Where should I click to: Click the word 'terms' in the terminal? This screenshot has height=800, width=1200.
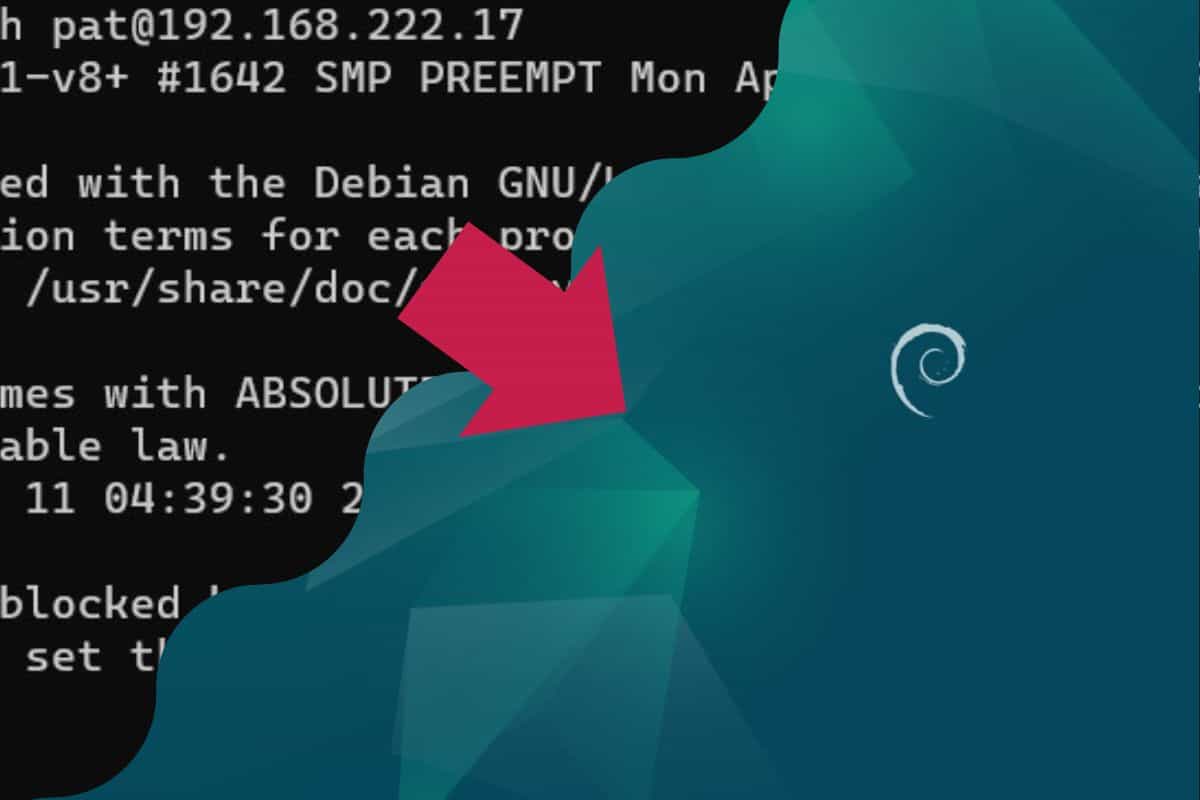tap(169, 238)
